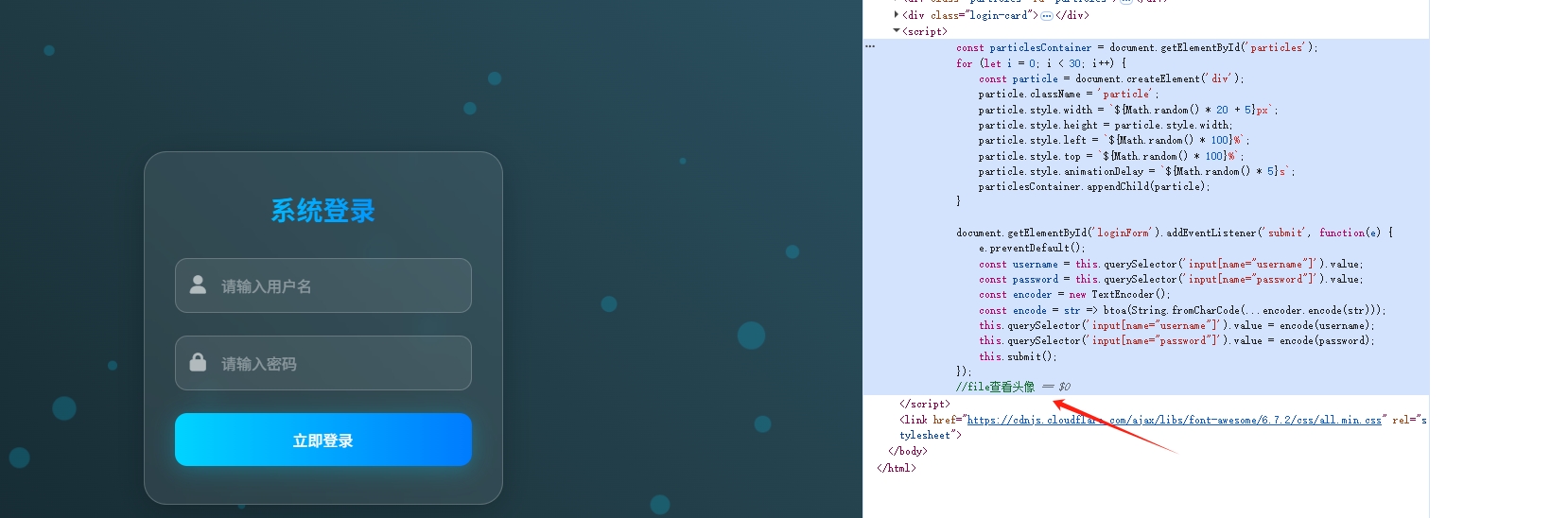Viewport: 1568px width, 518px height.
Task: Expand the div class login-card node
Action: click(x=896, y=14)
